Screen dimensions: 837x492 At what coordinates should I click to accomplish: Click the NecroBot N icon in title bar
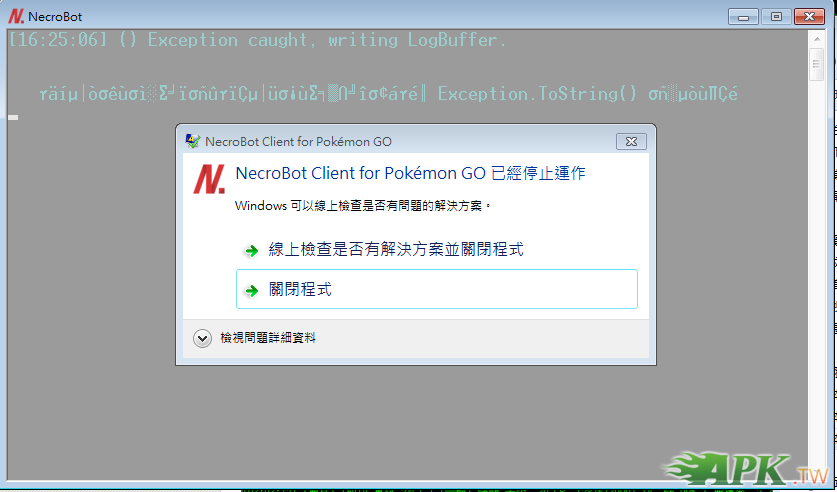click(16, 17)
